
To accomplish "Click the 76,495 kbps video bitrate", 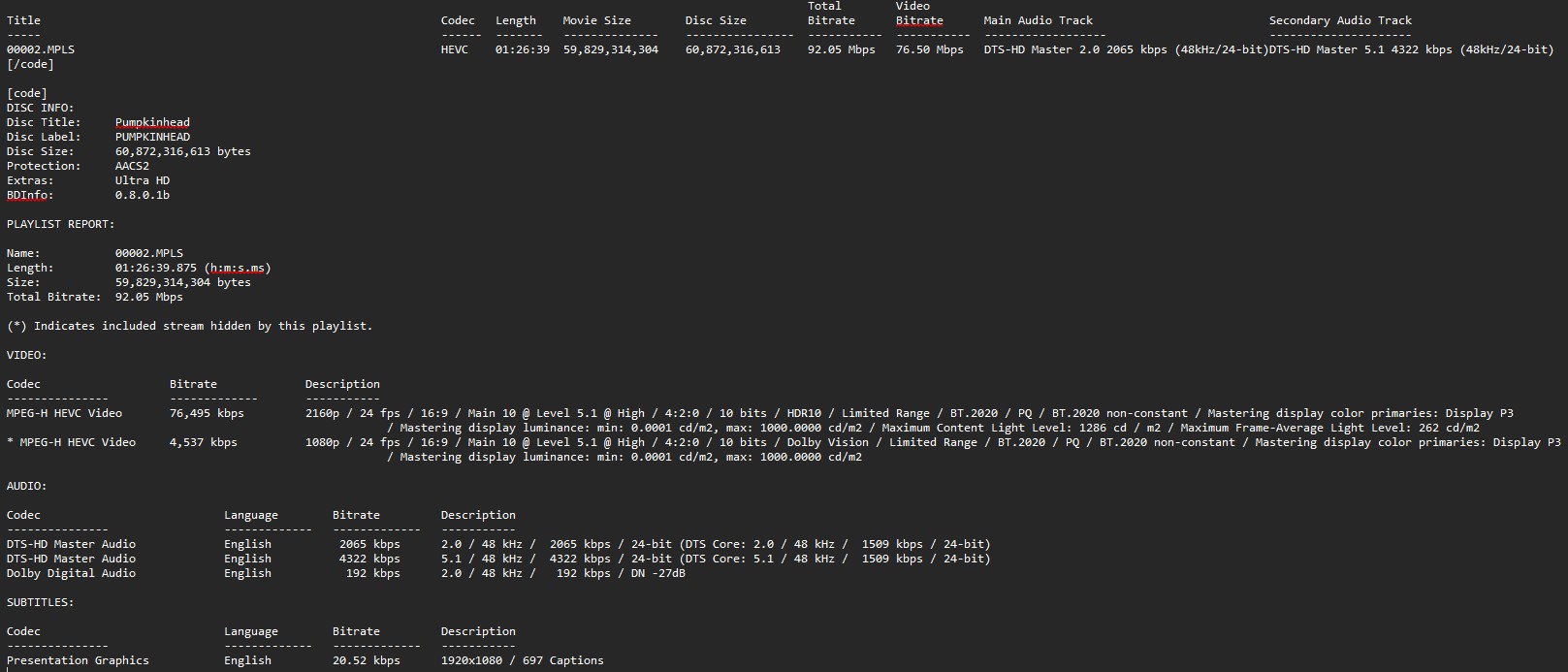I will (x=207, y=413).
